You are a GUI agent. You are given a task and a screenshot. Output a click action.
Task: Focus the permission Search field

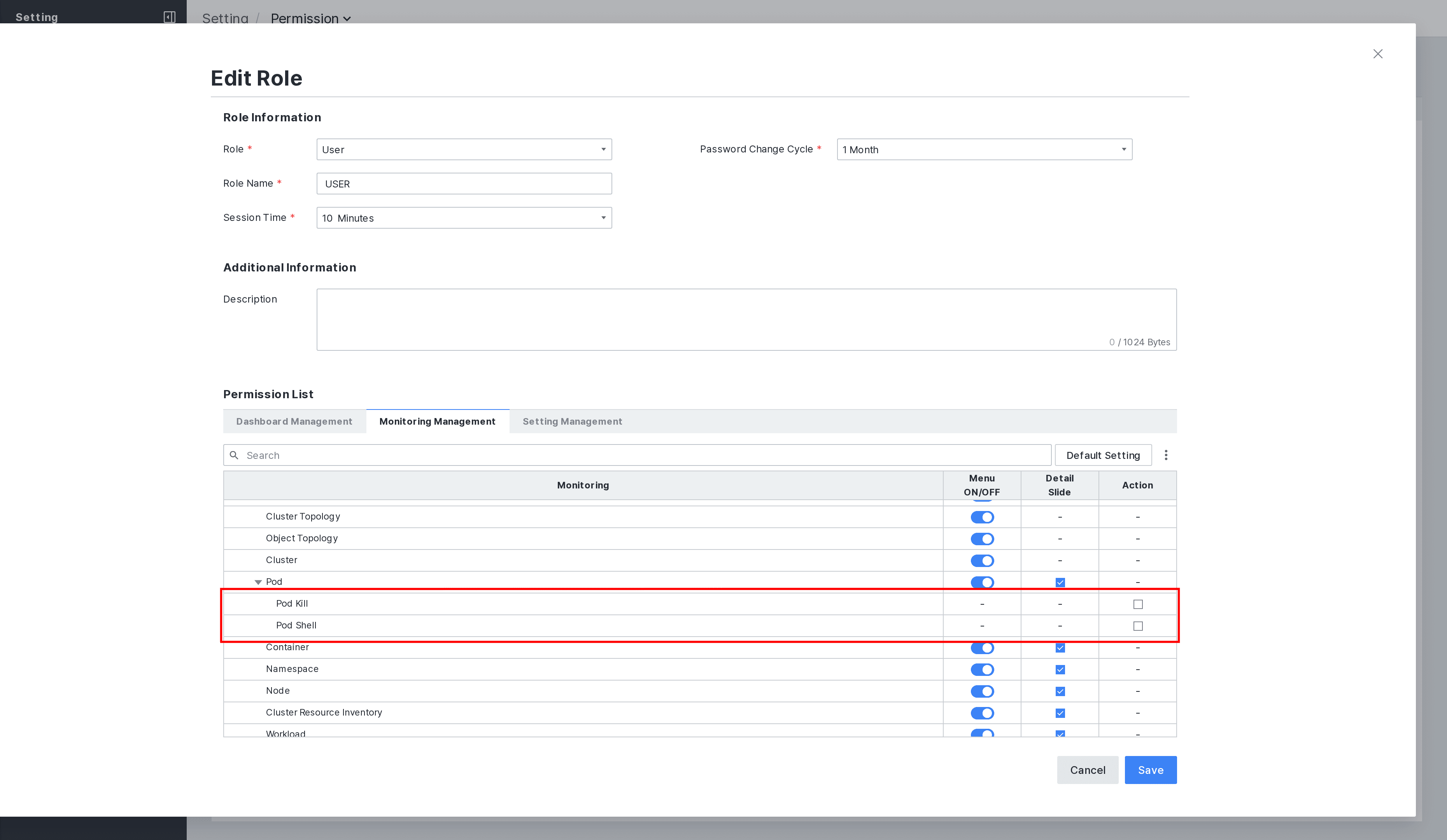coord(638,455)
